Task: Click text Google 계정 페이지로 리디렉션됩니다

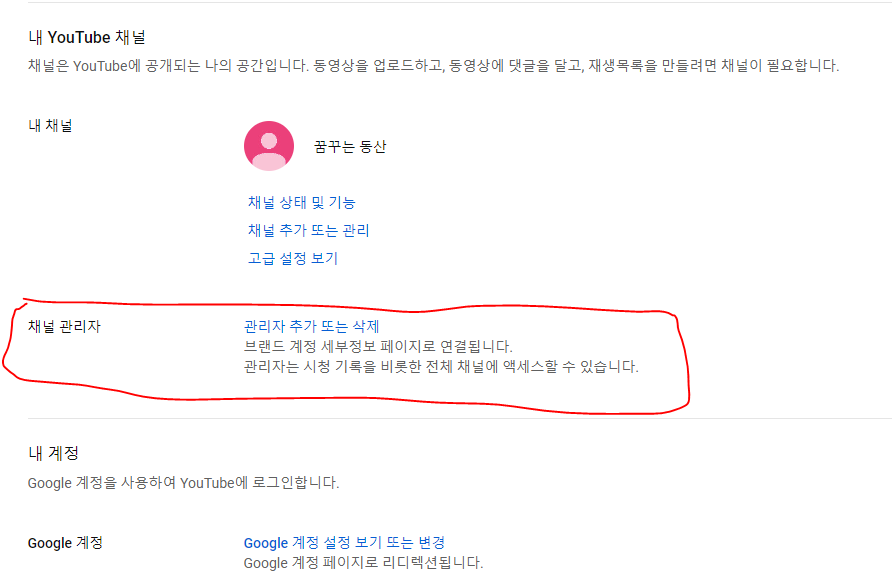Action: (364, 563)
